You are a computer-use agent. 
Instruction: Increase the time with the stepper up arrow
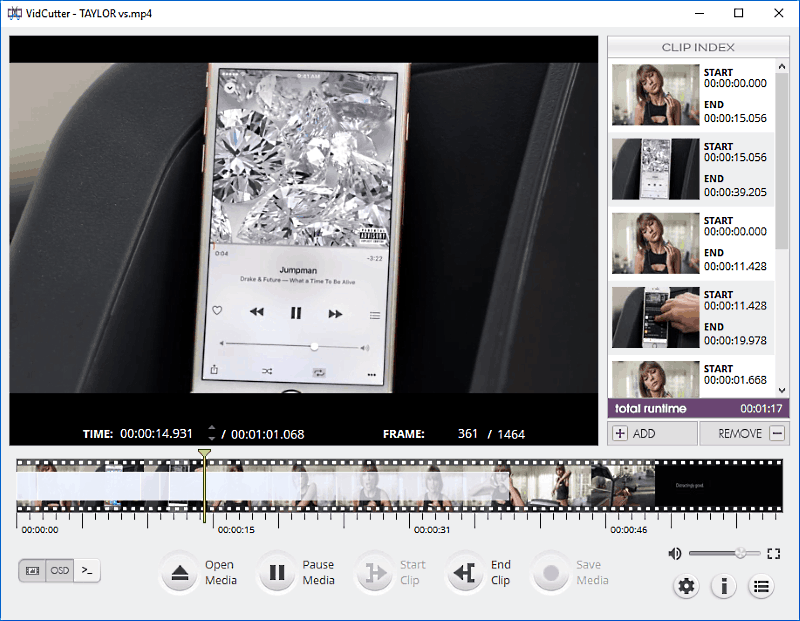[212, 429]
